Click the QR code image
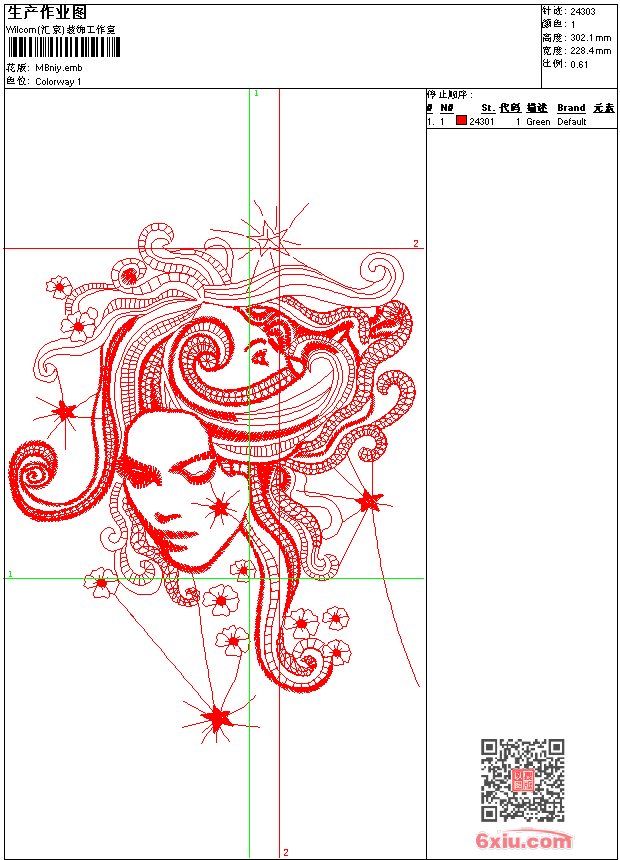This screenshot has height=860, width=620. [522, 780]
